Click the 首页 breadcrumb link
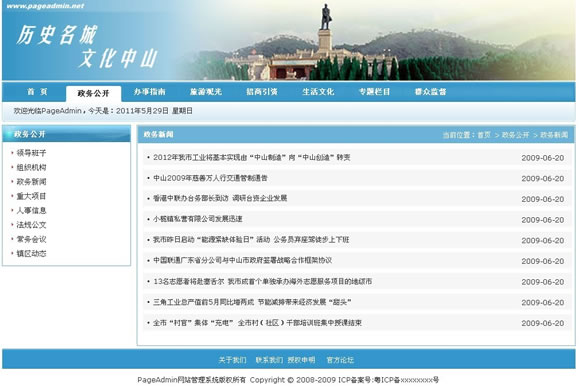This screenshot has height=390, width=580. click(484, 135)
